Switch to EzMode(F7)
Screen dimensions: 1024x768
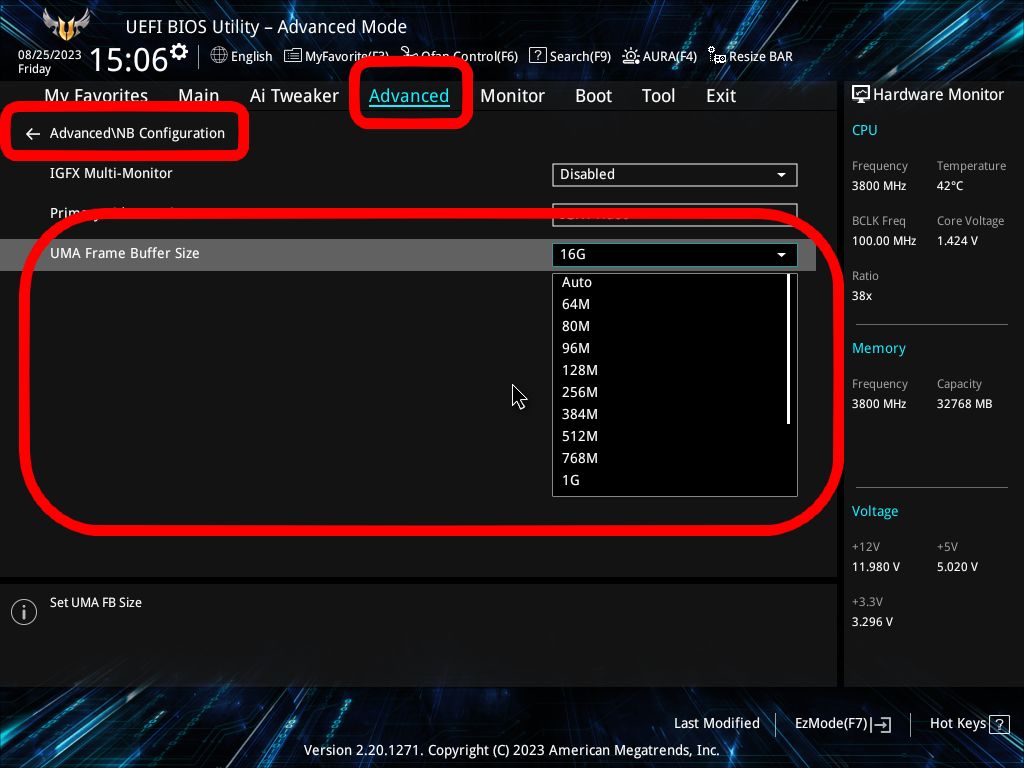pos(842,724)
